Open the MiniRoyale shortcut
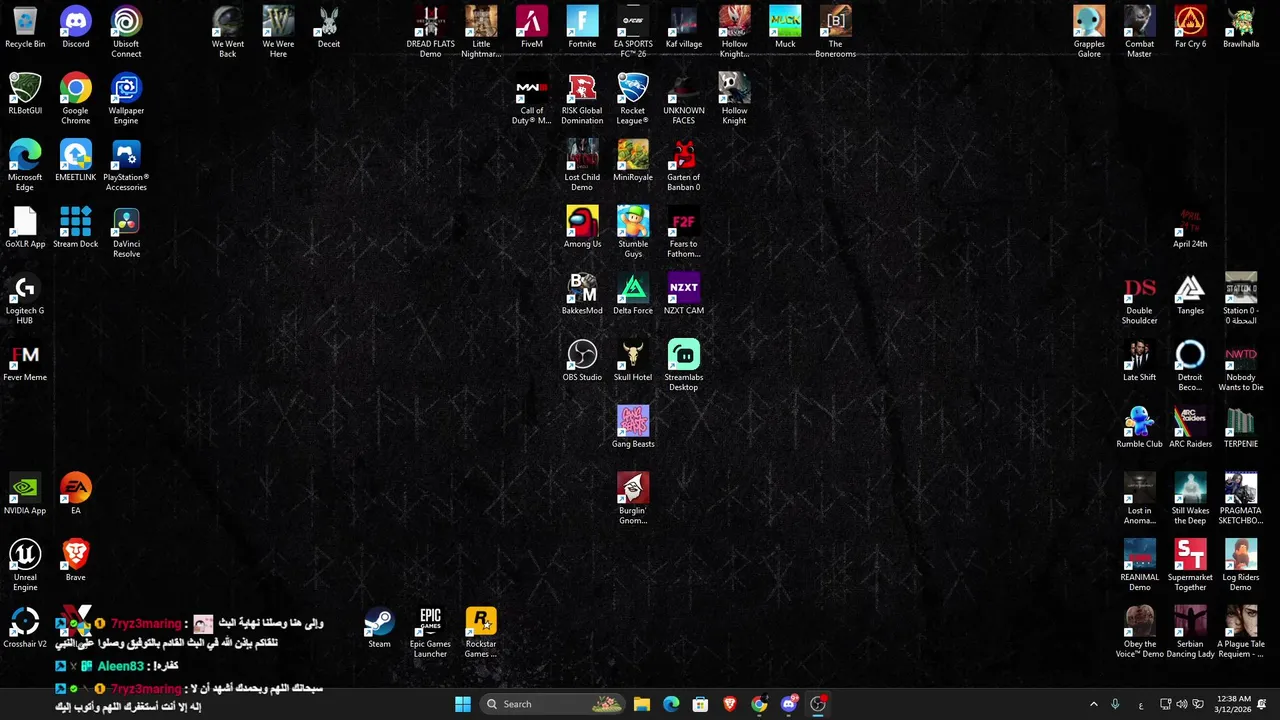The image size is (1280, 720). coord(633,161)
